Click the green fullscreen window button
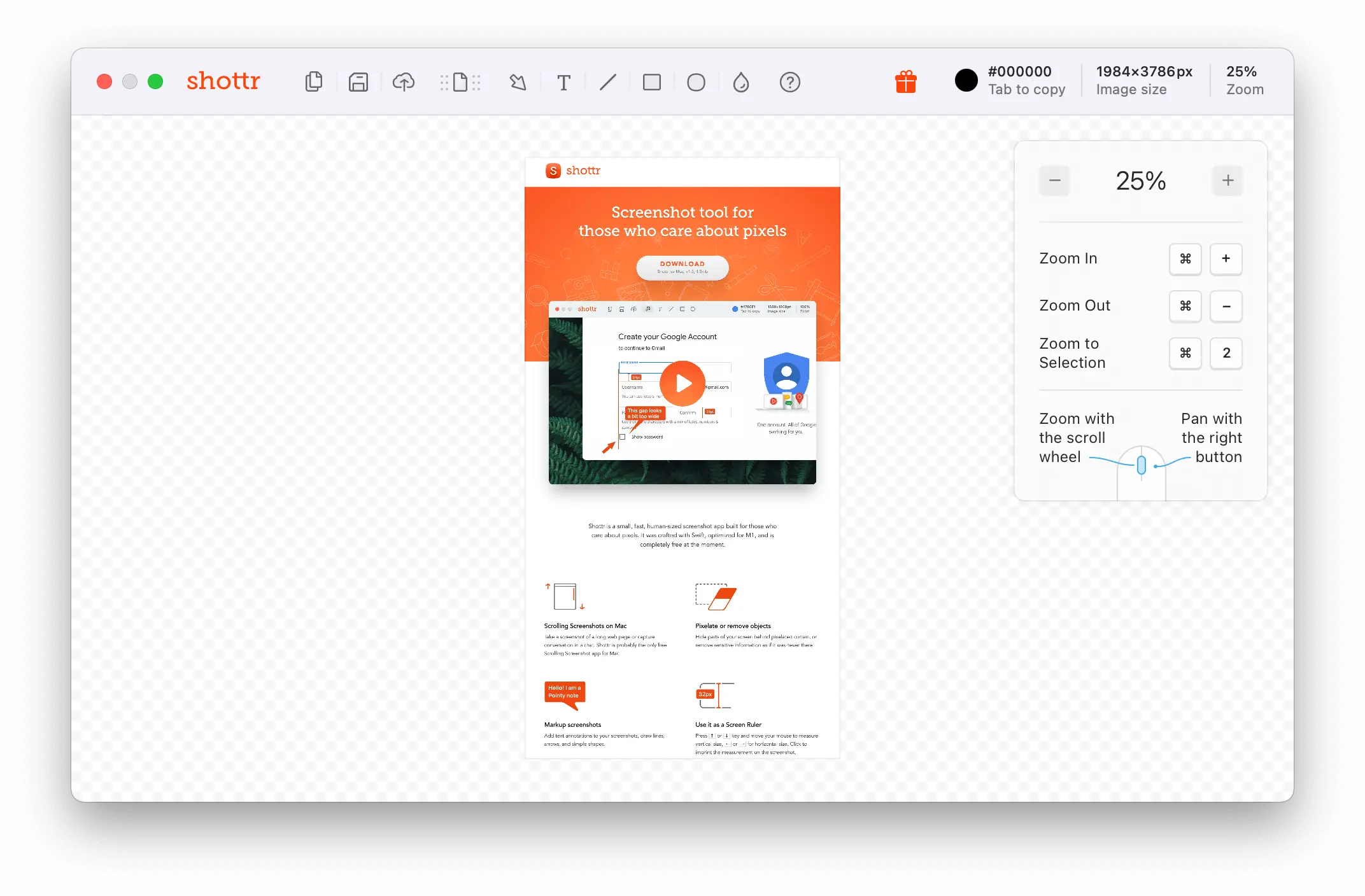This screenshot has height=896, width=1365. [155, 81]
